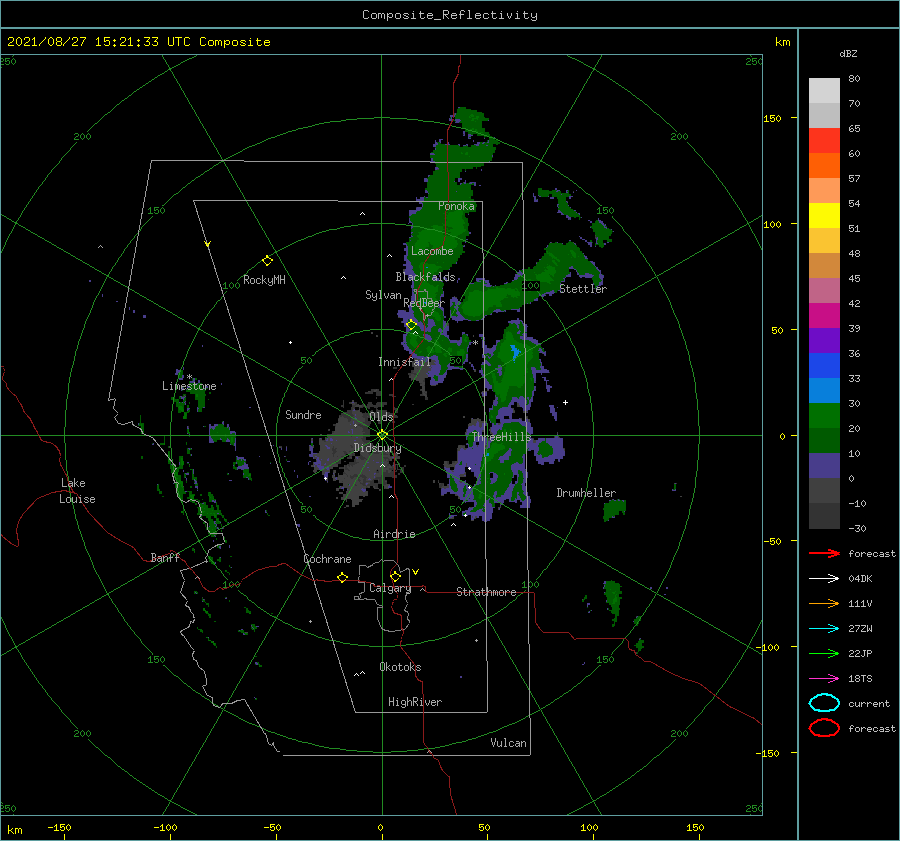Click the Composite_Reflectivity title
The height and width of the screenshot is (841, 900).
tap(450, 15)
